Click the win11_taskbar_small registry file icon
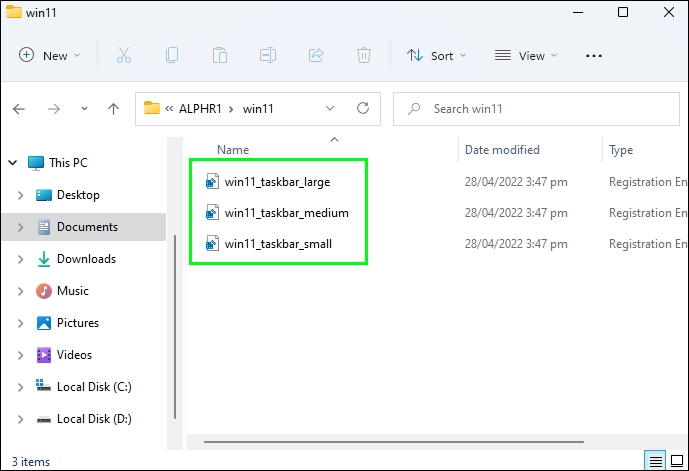689x471 pixels. tap(212, 244)
